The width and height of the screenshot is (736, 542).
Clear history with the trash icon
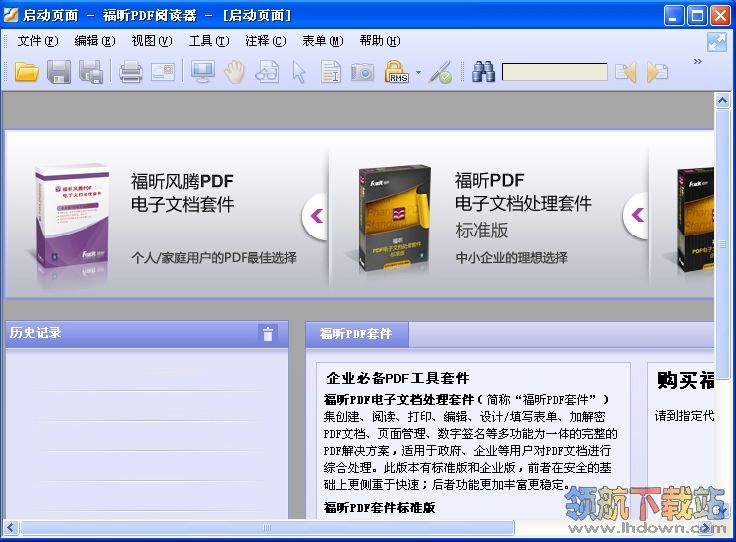coord(268,334)
